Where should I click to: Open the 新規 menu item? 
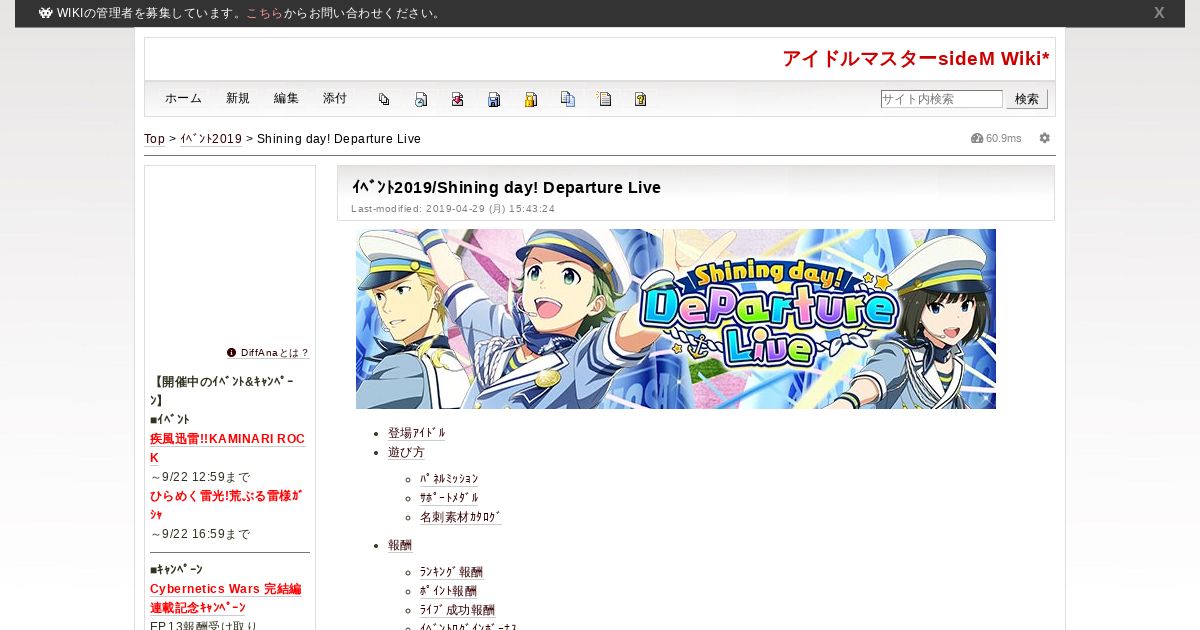pyautogui.click(x=238, y=98)
